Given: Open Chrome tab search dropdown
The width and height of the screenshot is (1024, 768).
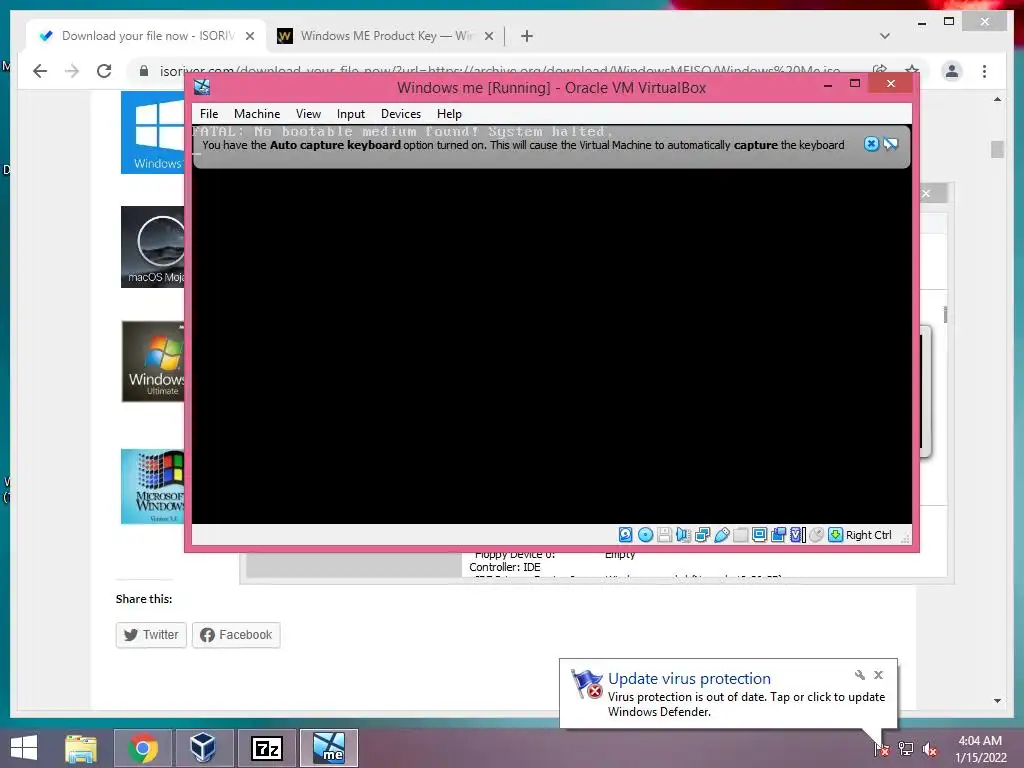Looking at the screenshot, I should click(x=885, y=36).
